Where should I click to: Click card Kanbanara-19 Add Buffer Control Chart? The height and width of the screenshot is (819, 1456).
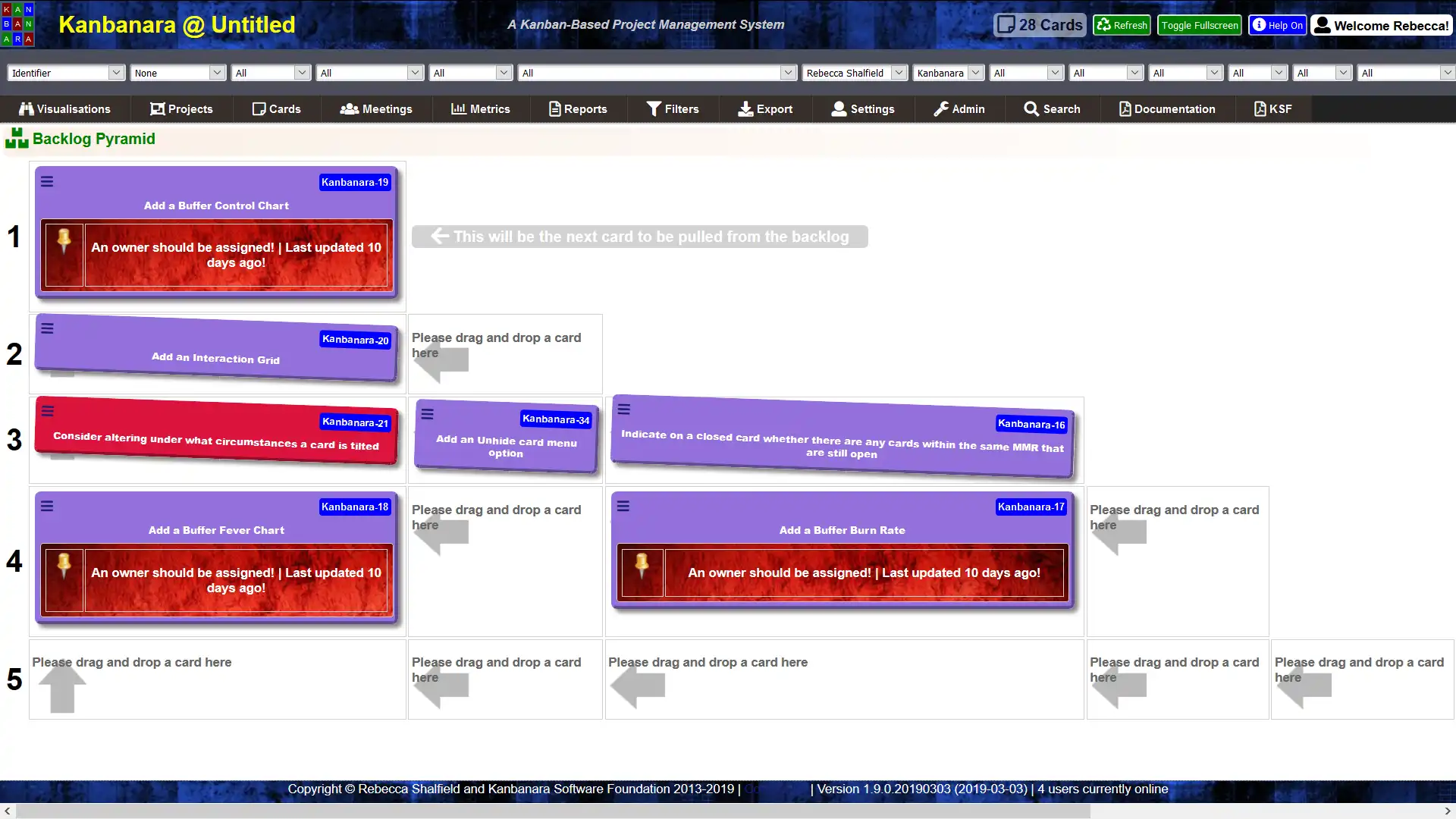pyautogui.click(x=216, y=205)
